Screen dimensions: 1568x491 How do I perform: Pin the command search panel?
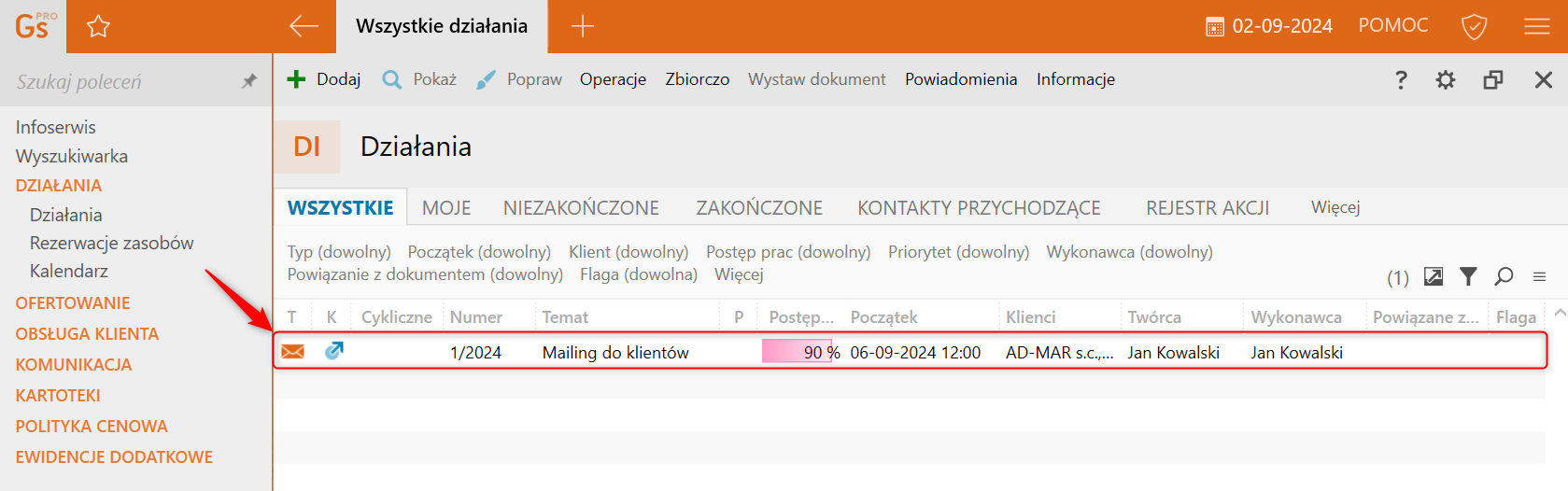tap(248, 81)
